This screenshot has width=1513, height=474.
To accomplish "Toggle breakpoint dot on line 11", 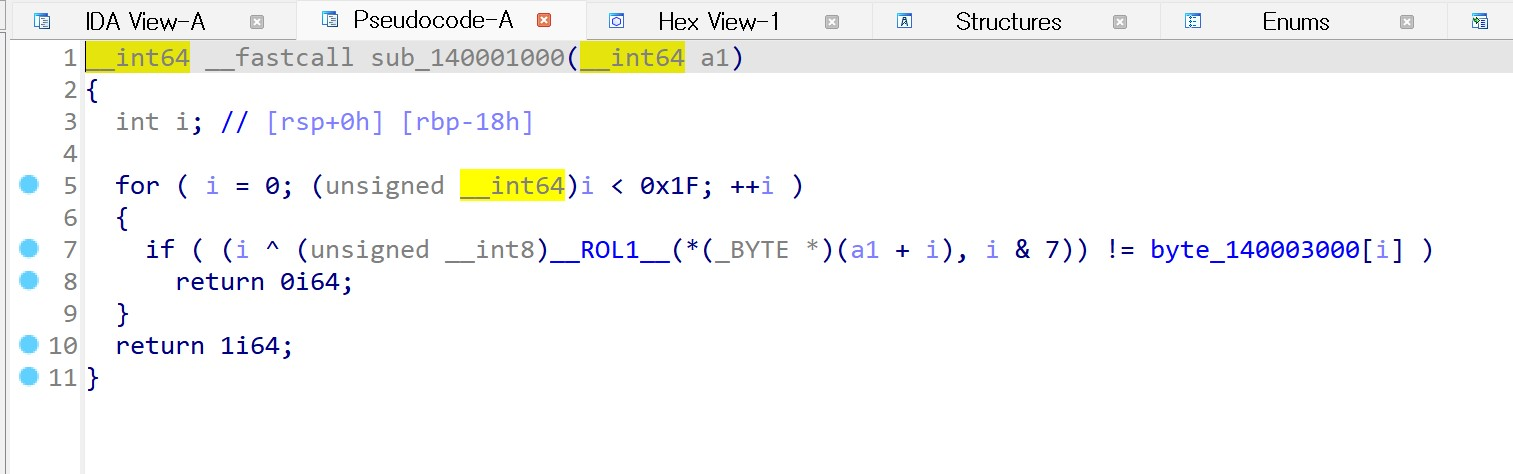I will [x=28, y=376].
